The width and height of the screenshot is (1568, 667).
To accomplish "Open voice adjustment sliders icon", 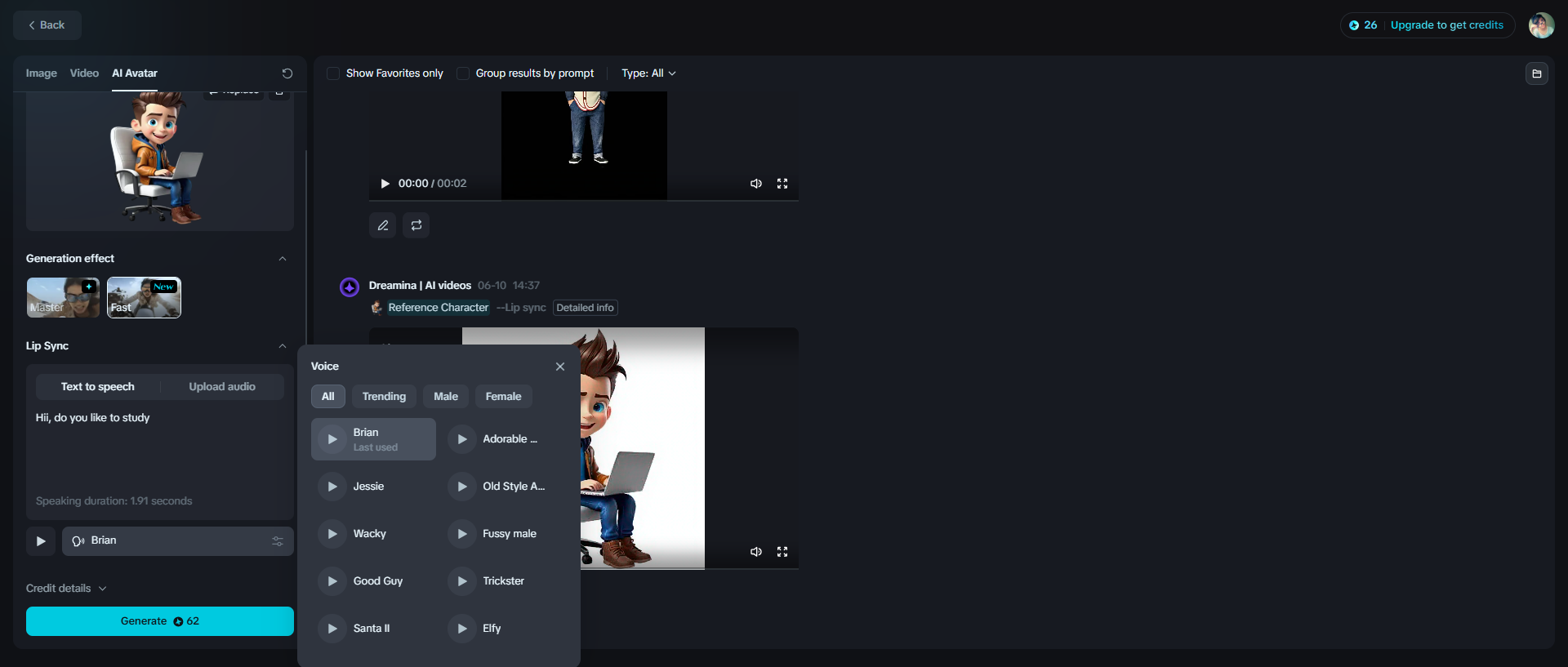I will (278, 541).
